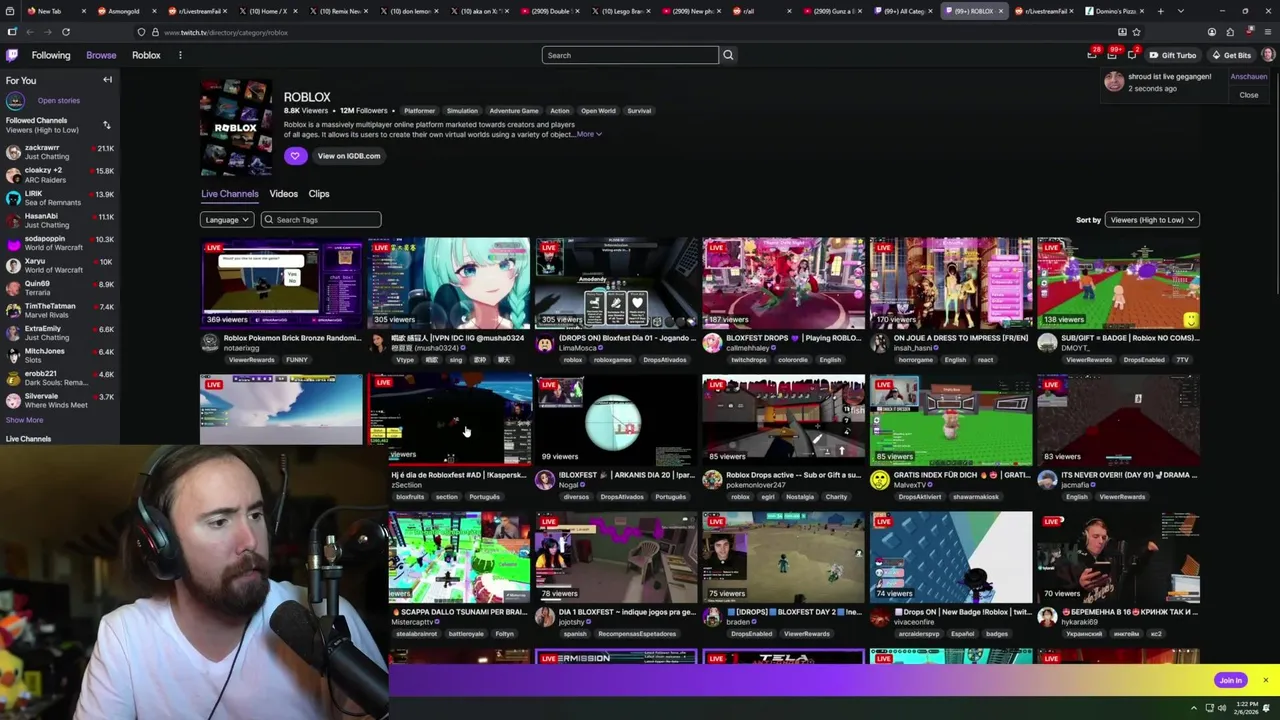Image resolution: width=1280 pixels, height=720 pixels.
Task: Click the Windows taskbar volume icon
Action: pyautogui.click(x=1221, y=708)
